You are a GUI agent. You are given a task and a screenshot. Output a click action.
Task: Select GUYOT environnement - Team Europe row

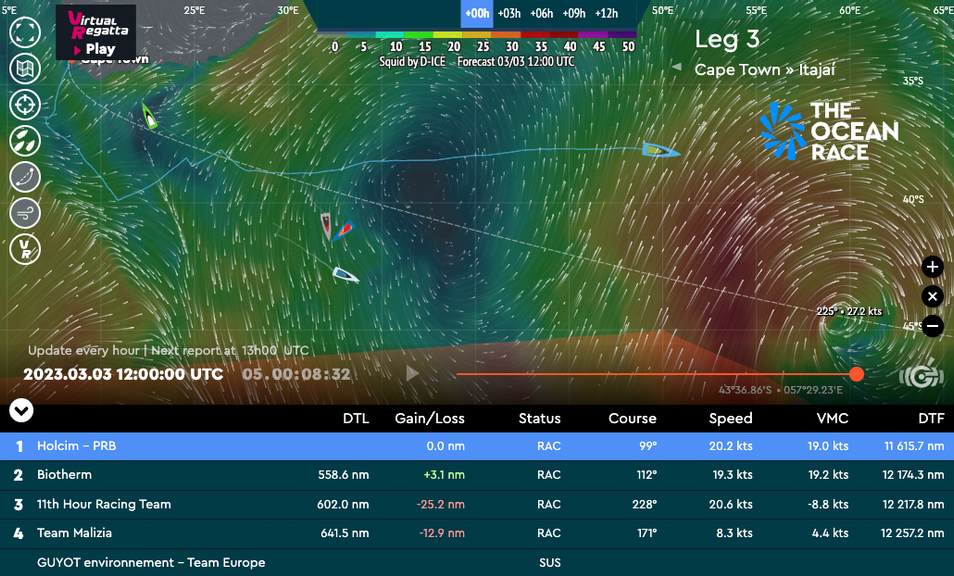point(477,563)
